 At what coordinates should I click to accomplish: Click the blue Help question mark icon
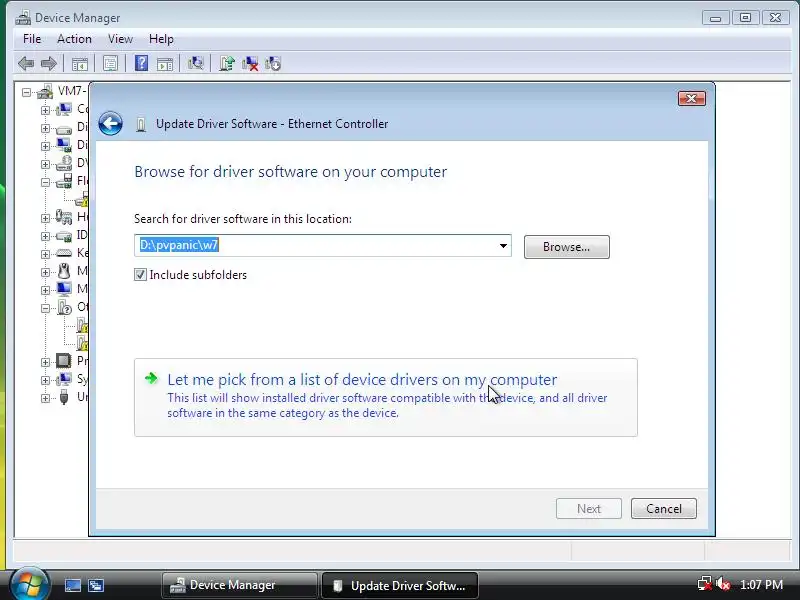(x=141, y=63)
